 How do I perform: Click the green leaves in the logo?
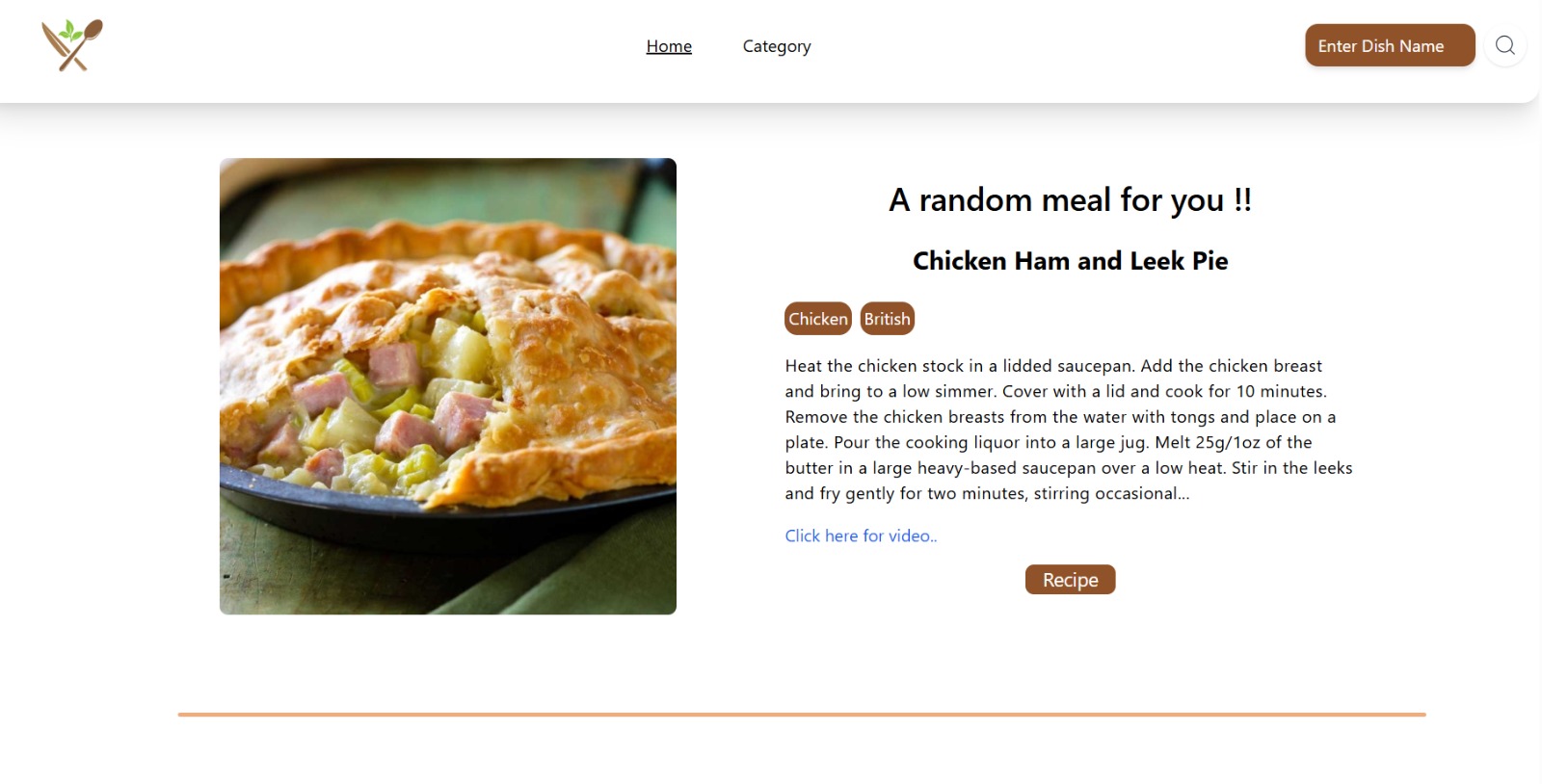(67, 30)
